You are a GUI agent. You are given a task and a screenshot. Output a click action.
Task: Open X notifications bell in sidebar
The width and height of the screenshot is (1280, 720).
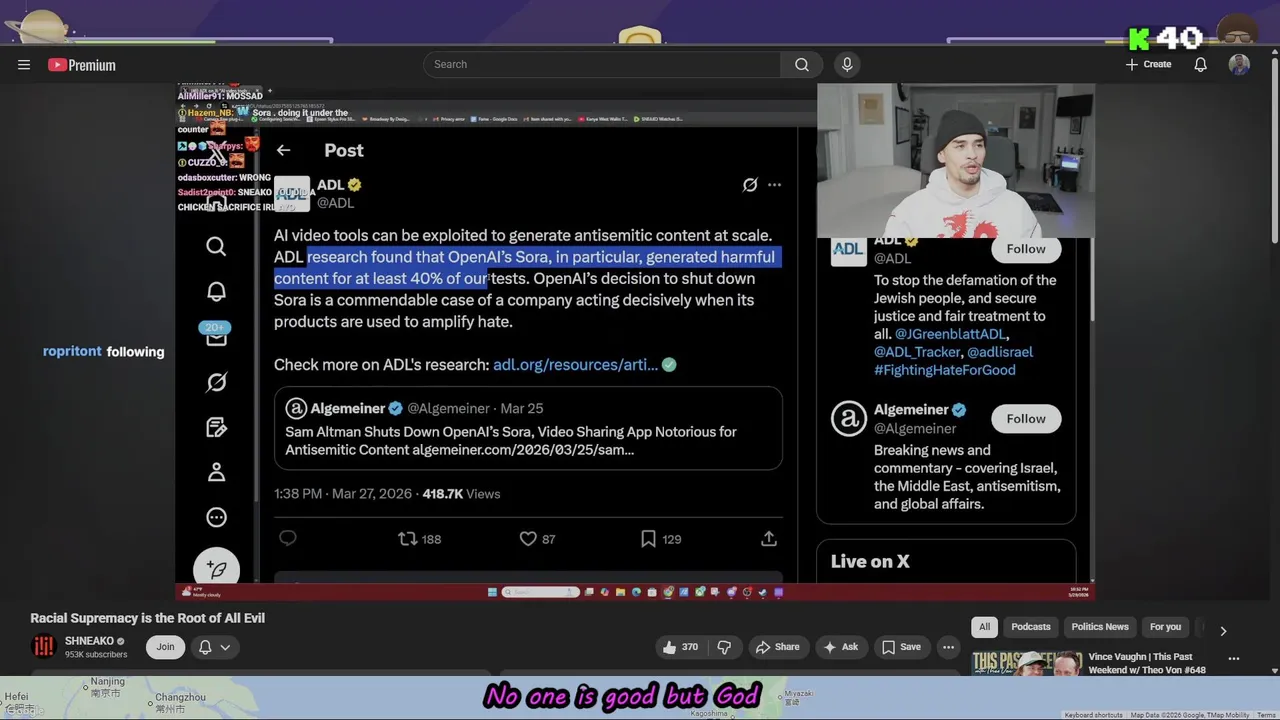[216, 291]
